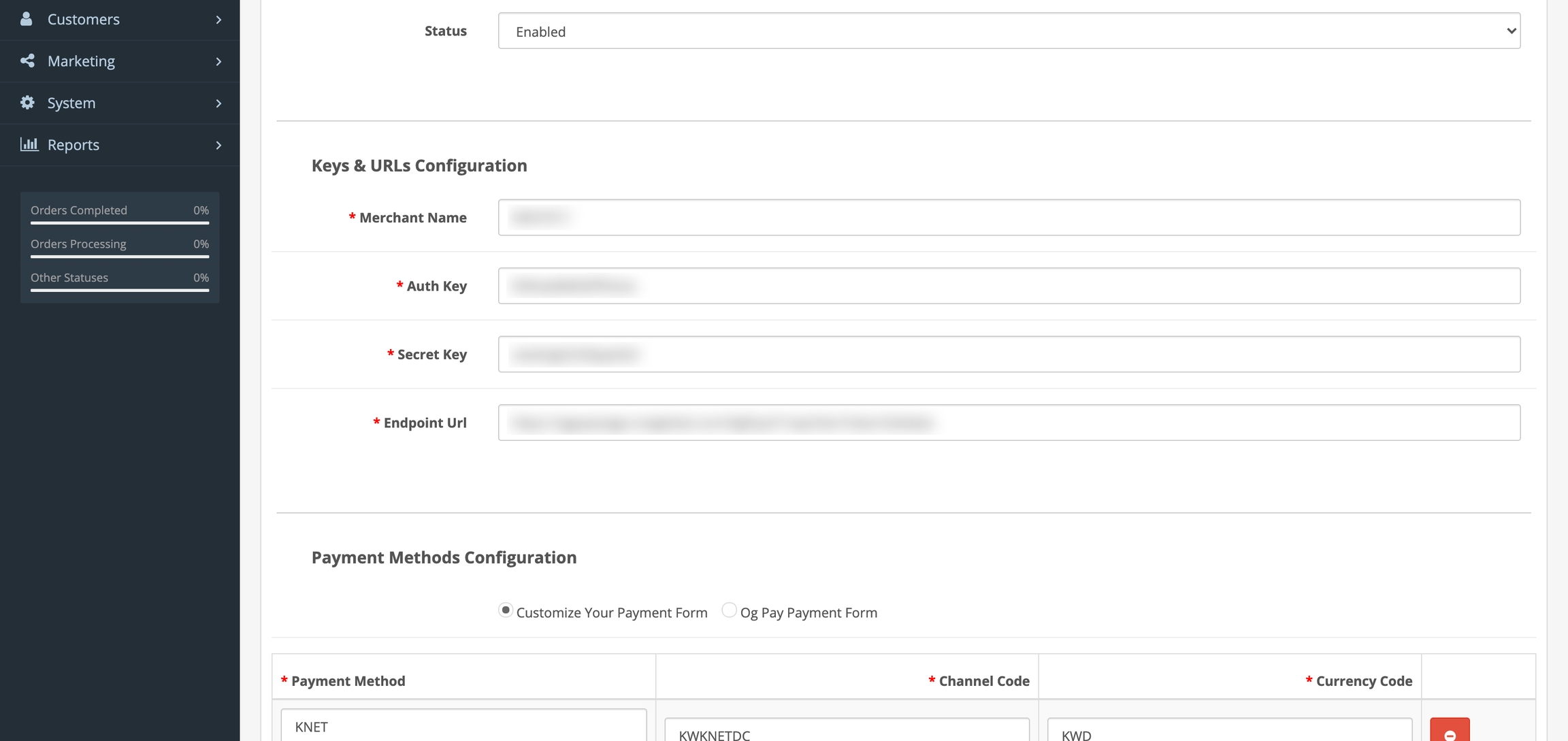Expand the Marketing menu chevron
1568x741 pixels.
tap(218, 62)
